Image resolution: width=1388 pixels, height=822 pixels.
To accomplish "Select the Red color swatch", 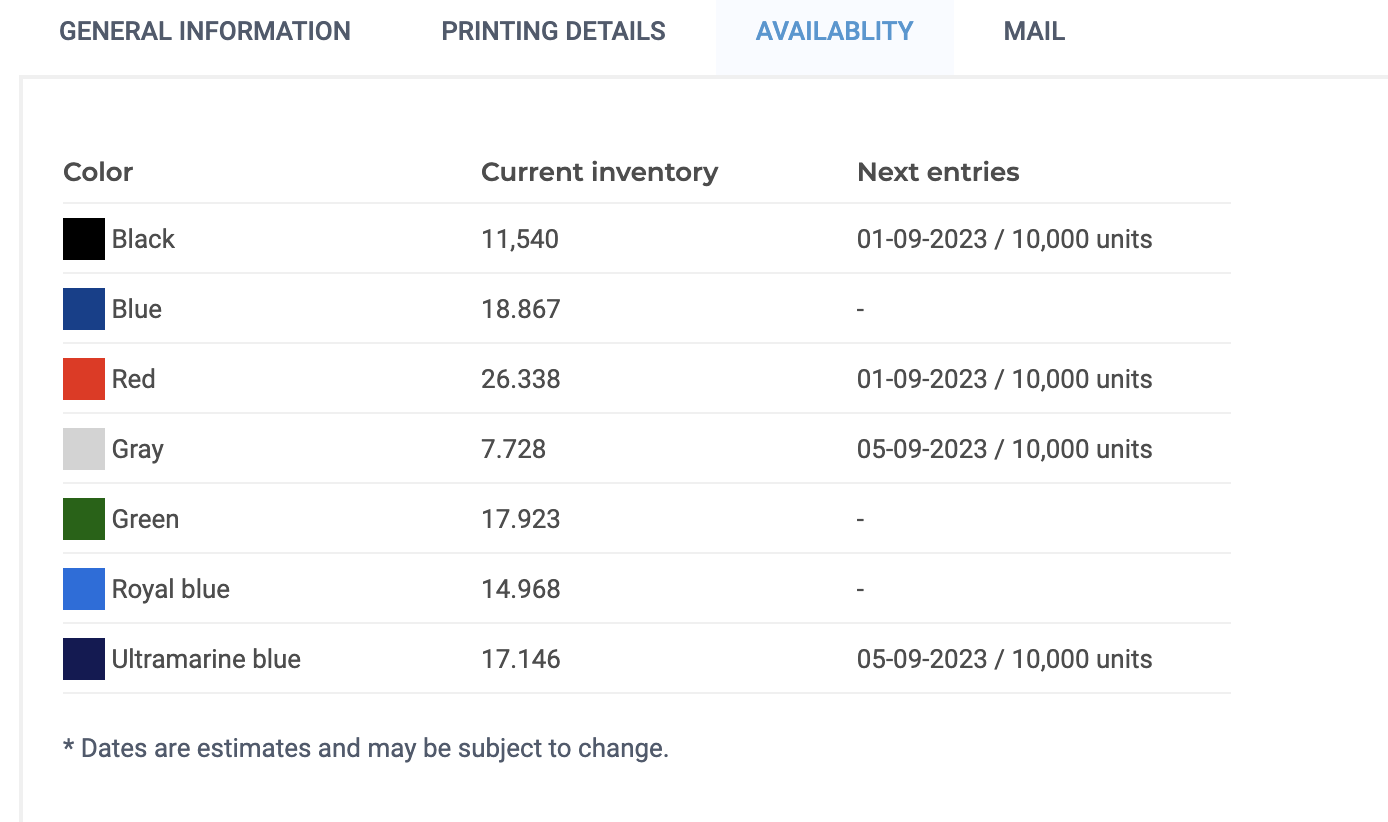I will (x=84, y=379).
